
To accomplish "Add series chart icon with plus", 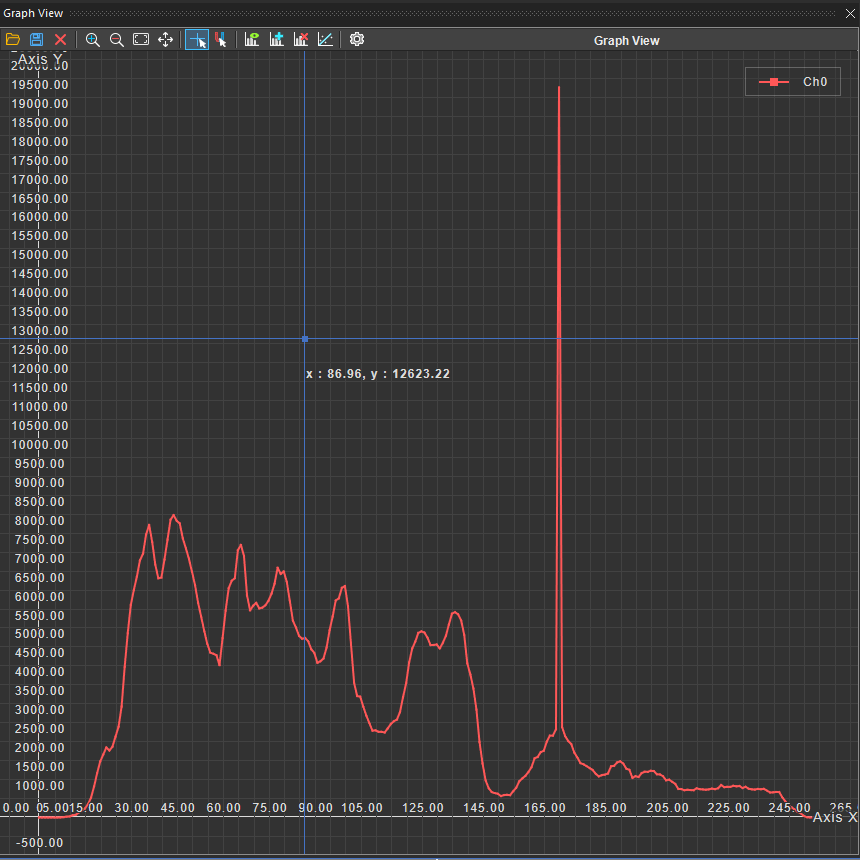I will (x=276, y=39).
